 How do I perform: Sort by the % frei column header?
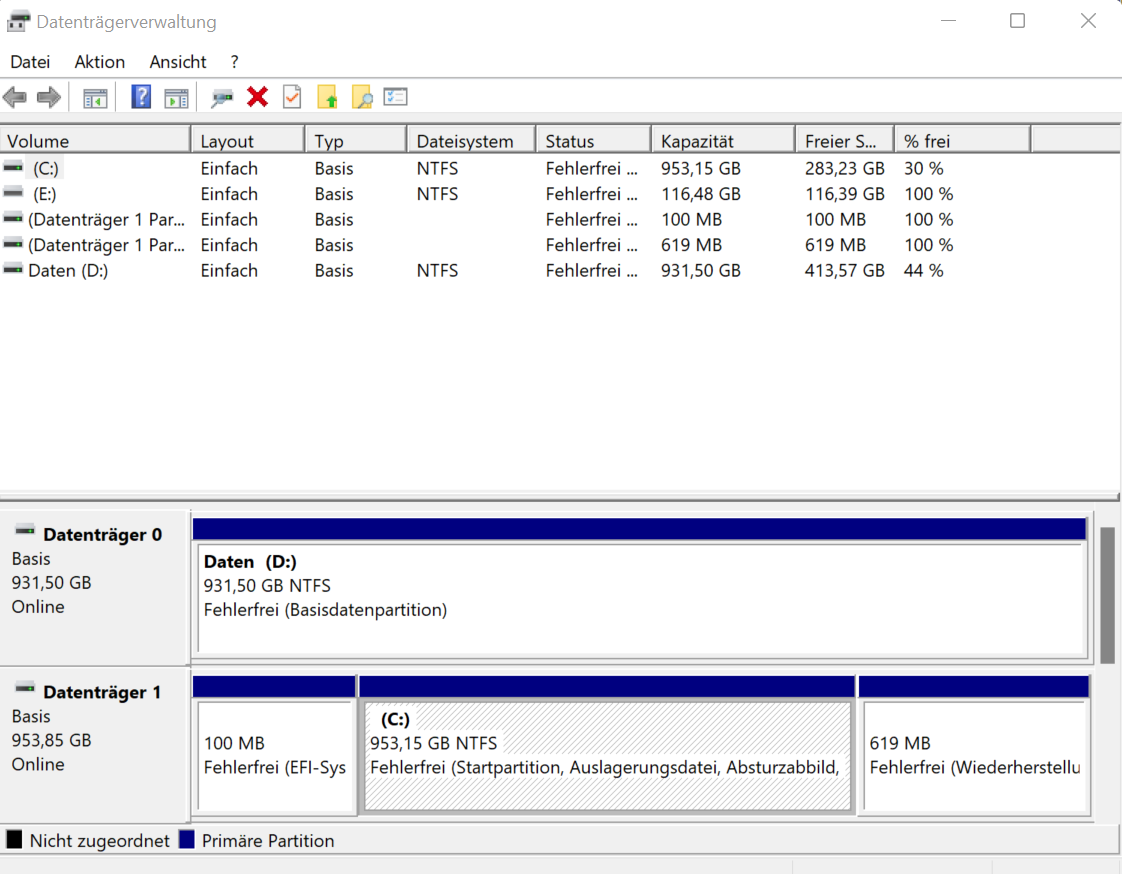tap(963, 140)
